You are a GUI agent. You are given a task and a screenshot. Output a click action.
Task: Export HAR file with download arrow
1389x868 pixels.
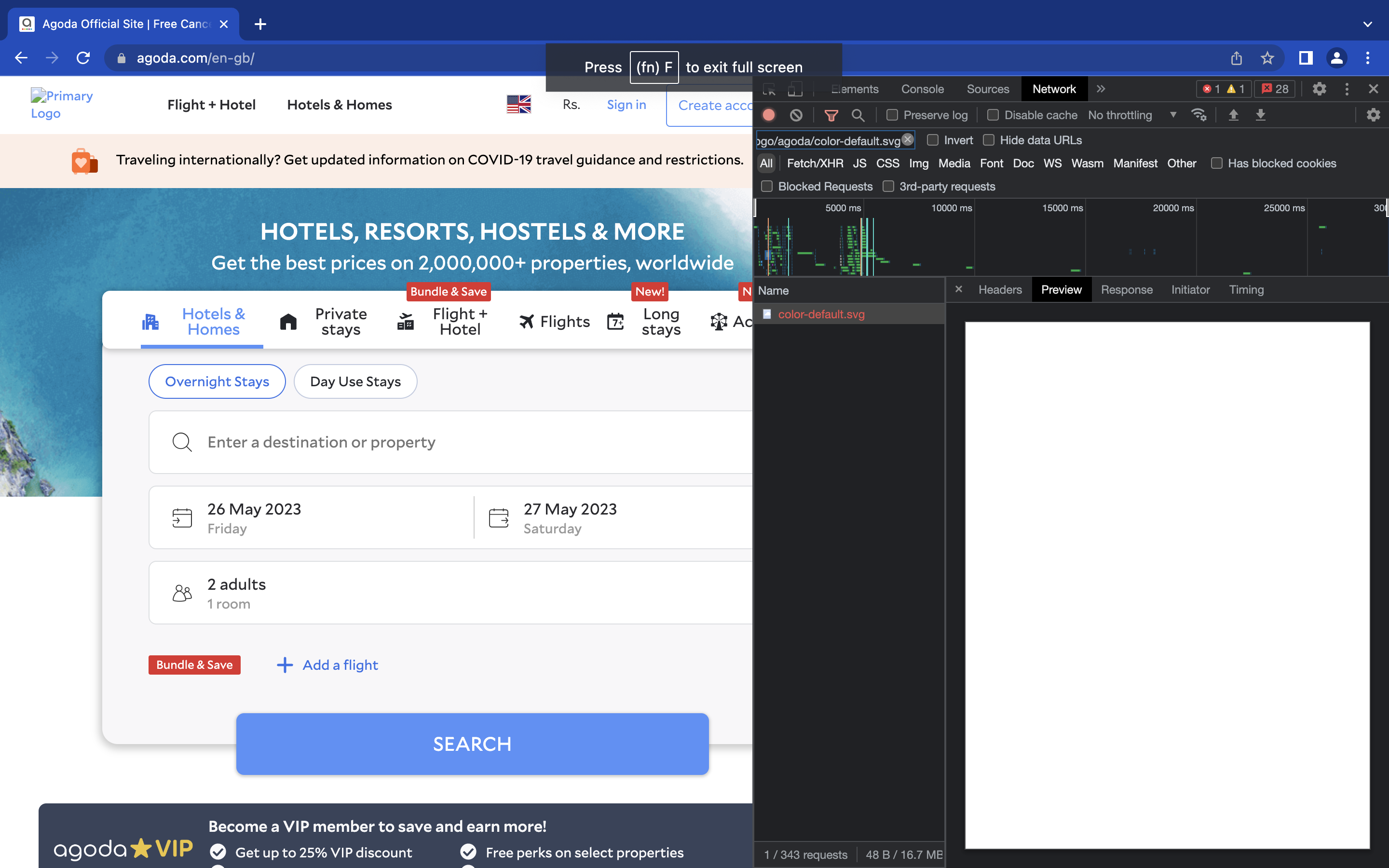(1260, 115)
